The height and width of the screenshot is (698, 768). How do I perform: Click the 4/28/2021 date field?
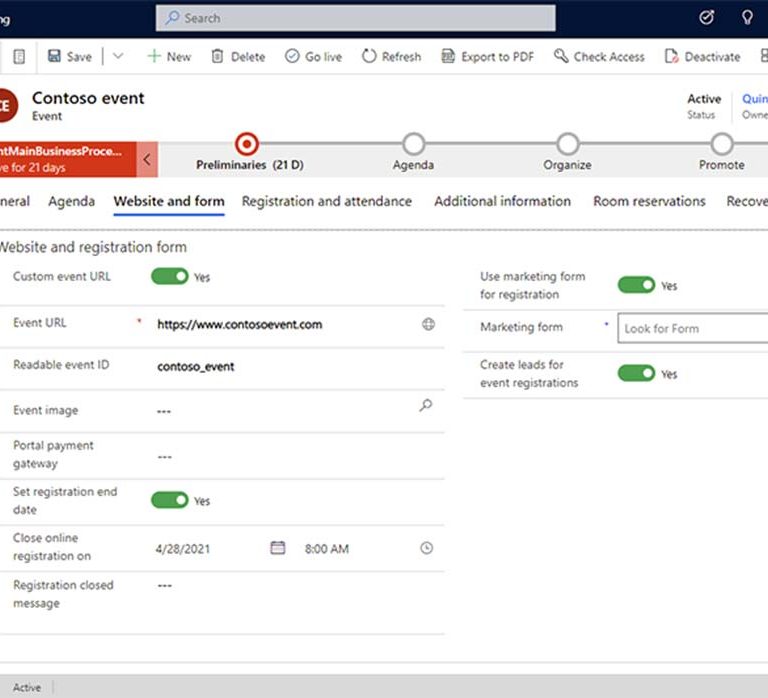183,549
